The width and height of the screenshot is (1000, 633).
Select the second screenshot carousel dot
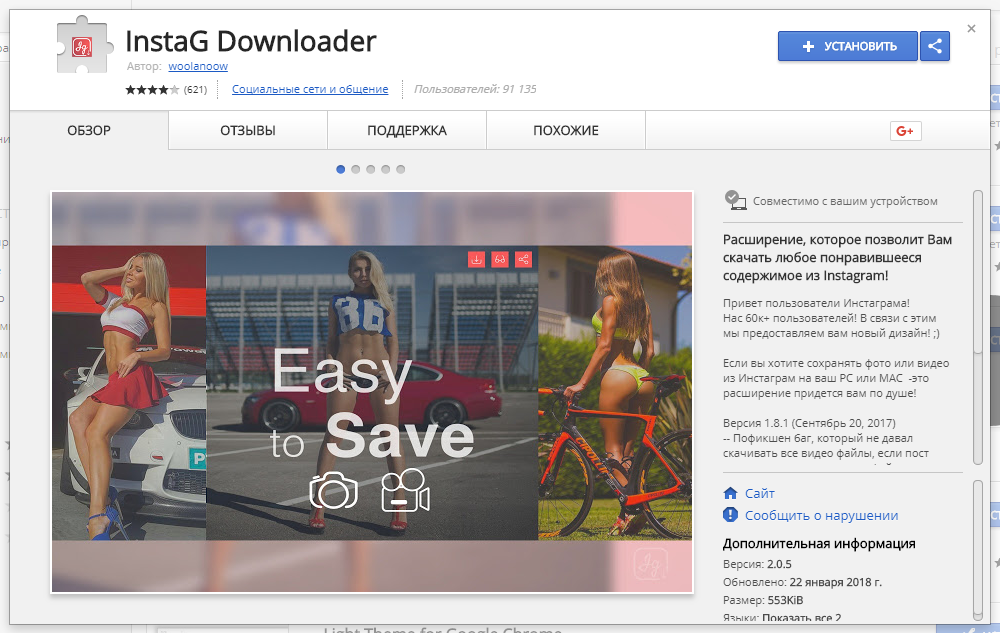tap(355, 170)
